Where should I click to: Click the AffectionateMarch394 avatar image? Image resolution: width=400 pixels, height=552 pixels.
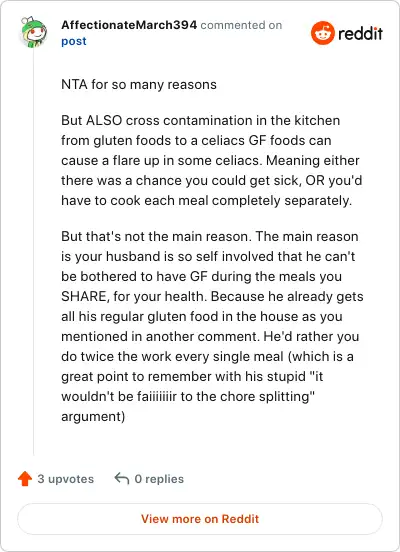click(33, 32)
